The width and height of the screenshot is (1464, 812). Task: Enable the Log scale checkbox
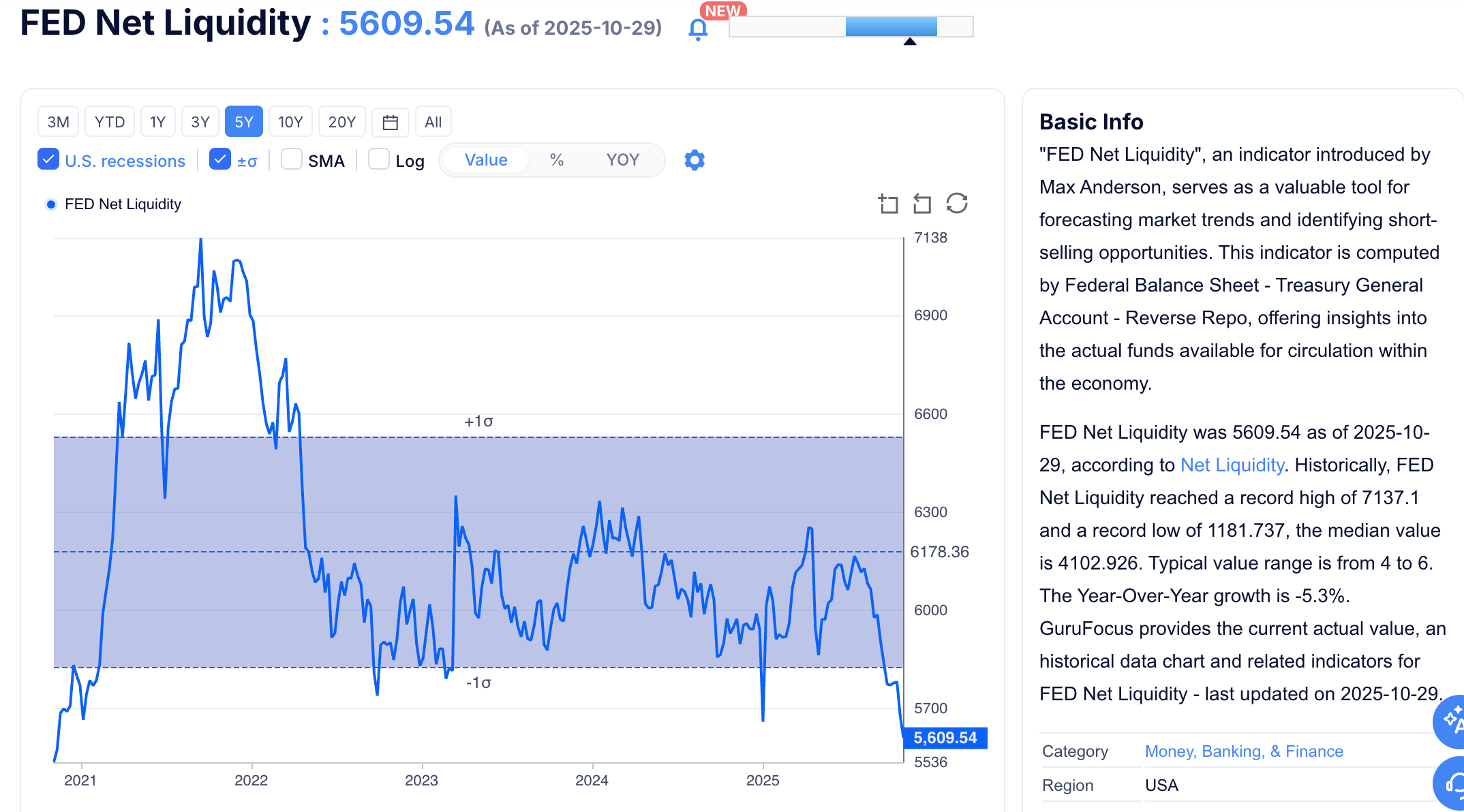[379, 159]
